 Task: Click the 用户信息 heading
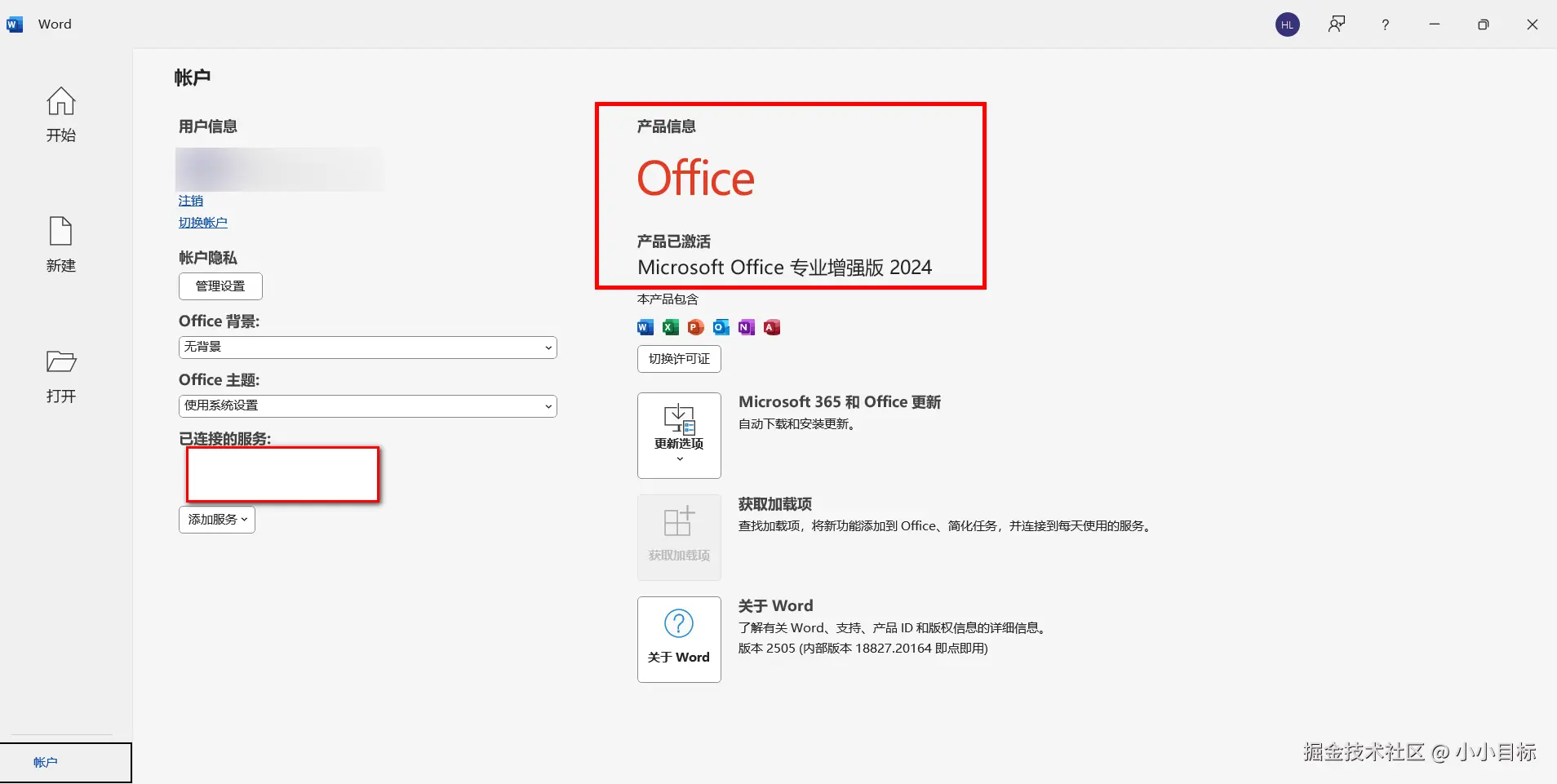pos(208,126)
